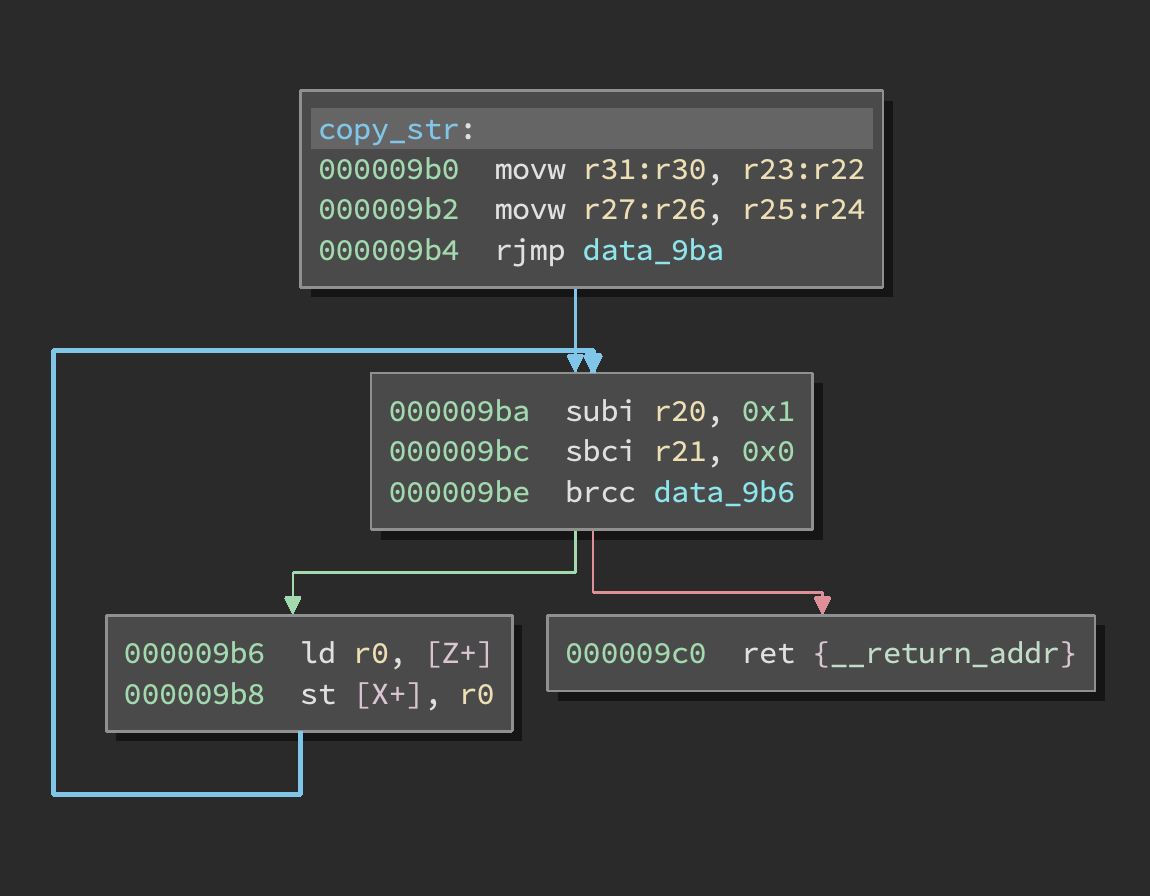Click the sbci mnemonic

[600, 452]
